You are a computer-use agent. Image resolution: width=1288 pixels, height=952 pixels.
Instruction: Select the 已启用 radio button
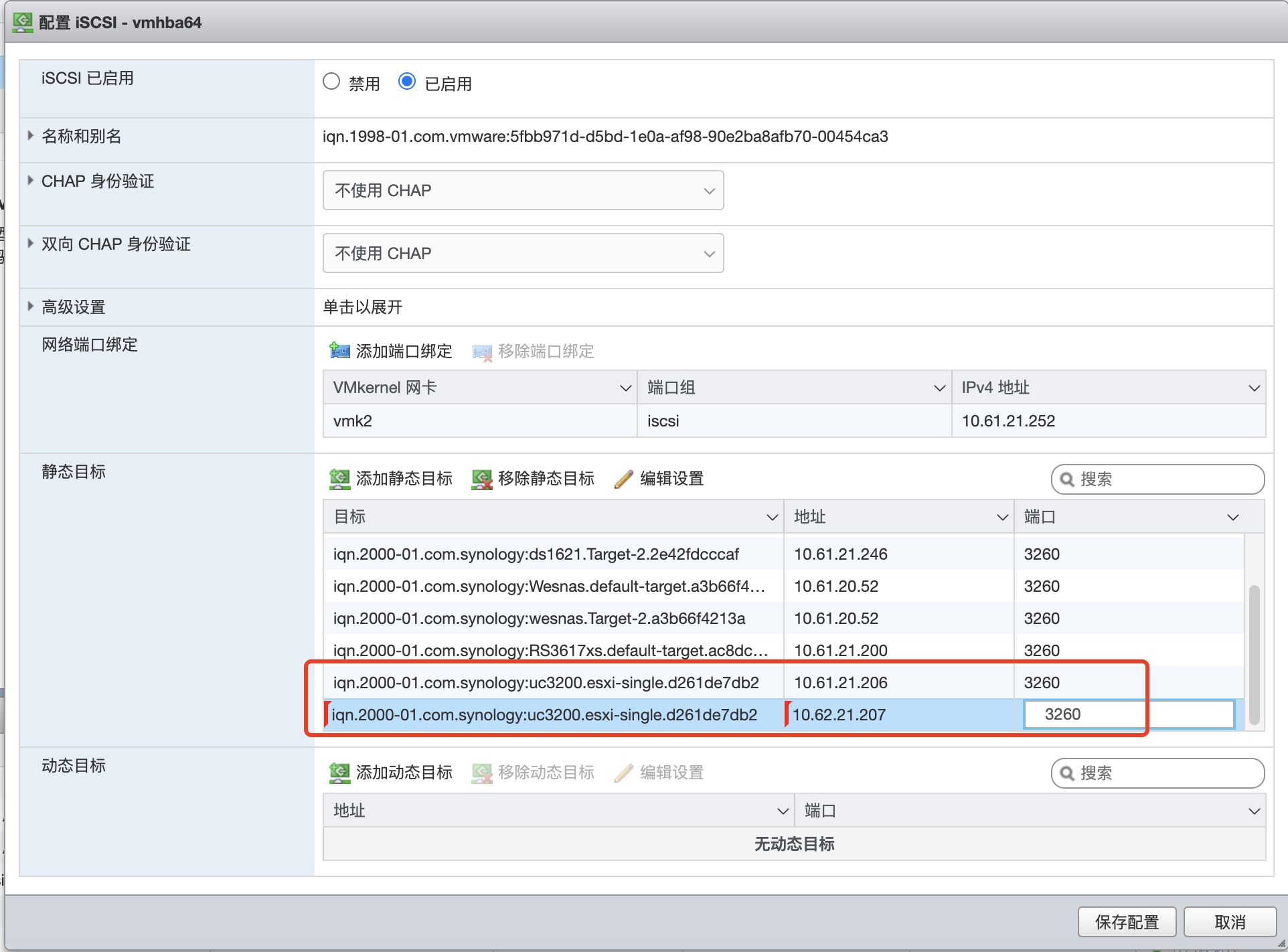[x=407, y=82]
